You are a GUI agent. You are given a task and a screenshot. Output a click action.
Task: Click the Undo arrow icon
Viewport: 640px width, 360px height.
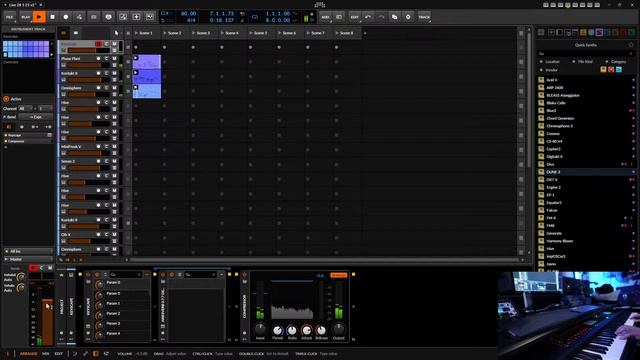[x=368, y=17]
